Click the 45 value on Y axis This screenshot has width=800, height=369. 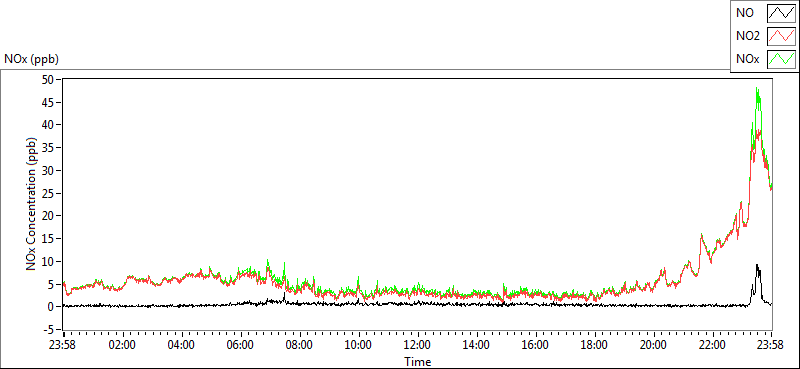point(49,103)
